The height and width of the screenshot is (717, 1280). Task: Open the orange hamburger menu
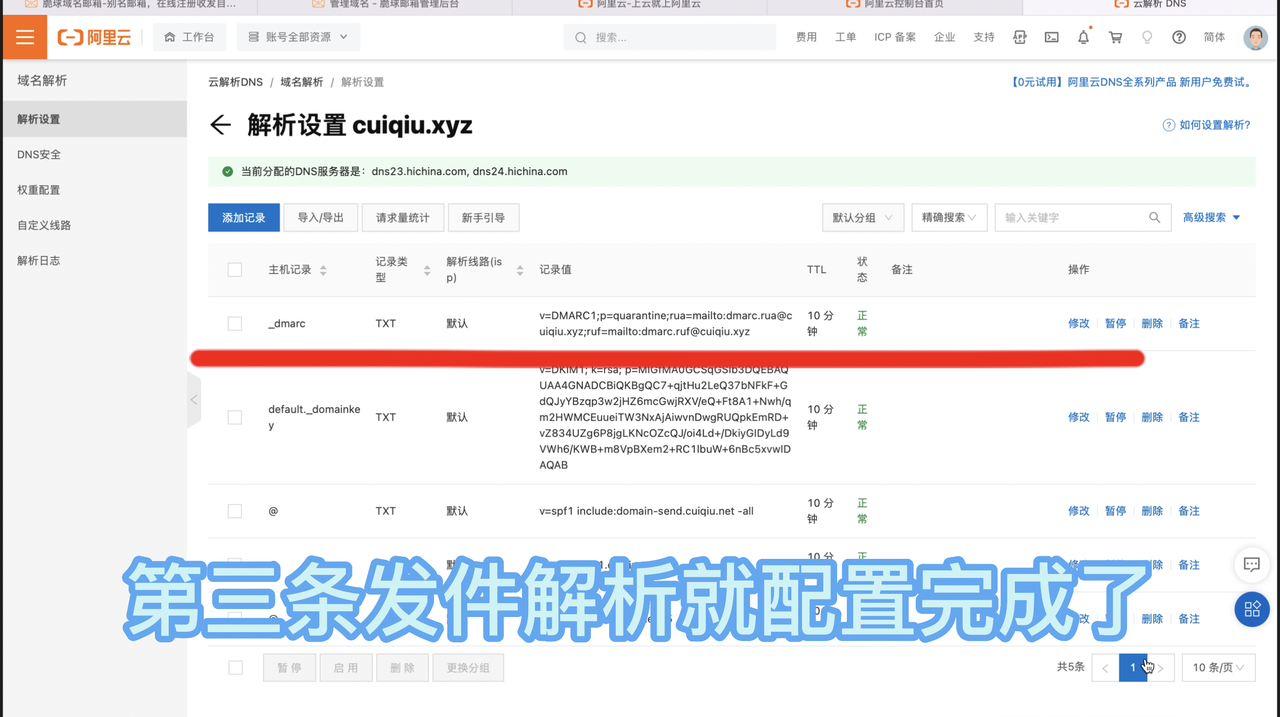pyautogui.click(x=24, y=38)
